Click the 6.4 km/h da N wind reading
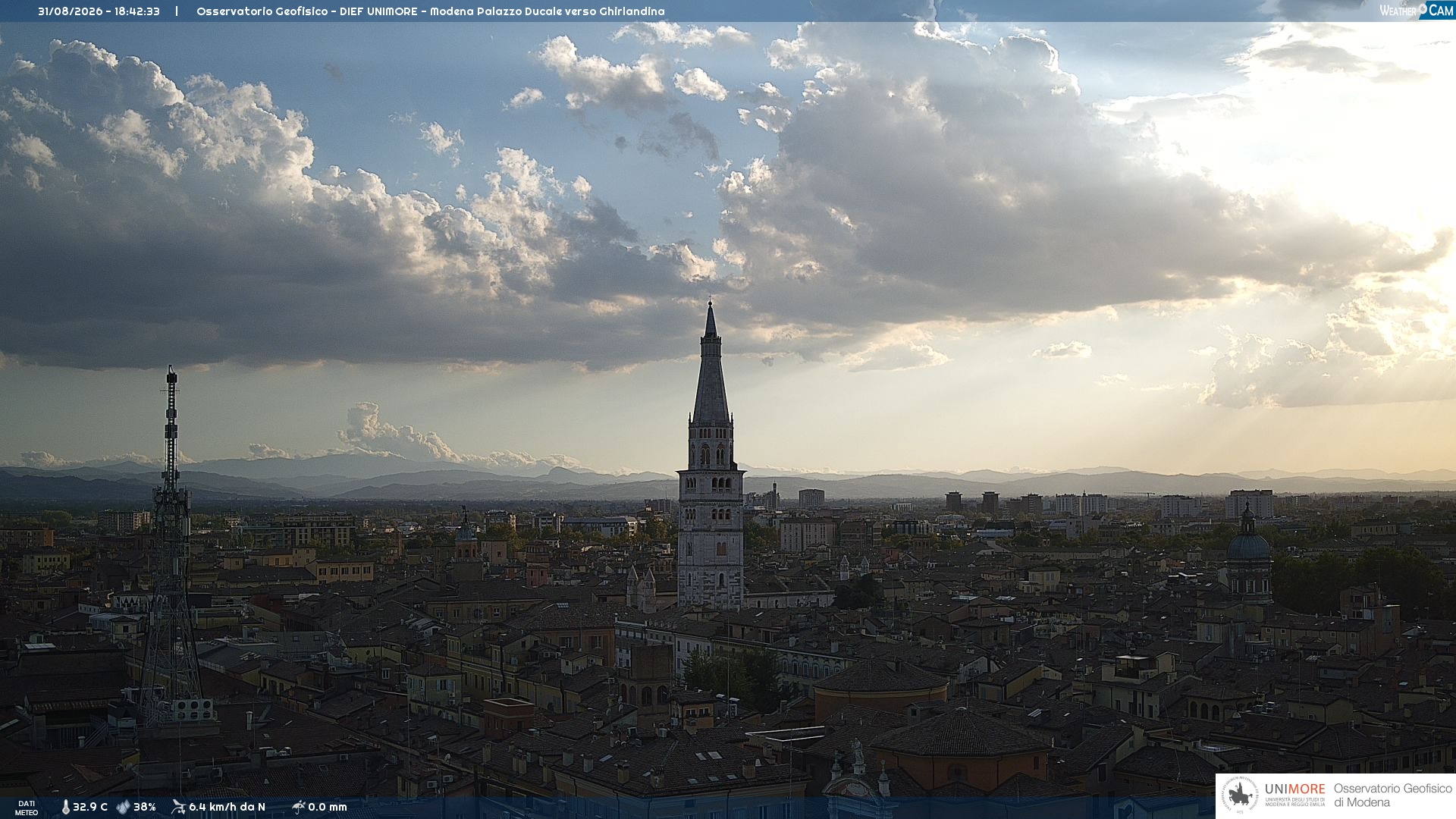Screen dimensions: 1456x819 [x=227, y=807]
